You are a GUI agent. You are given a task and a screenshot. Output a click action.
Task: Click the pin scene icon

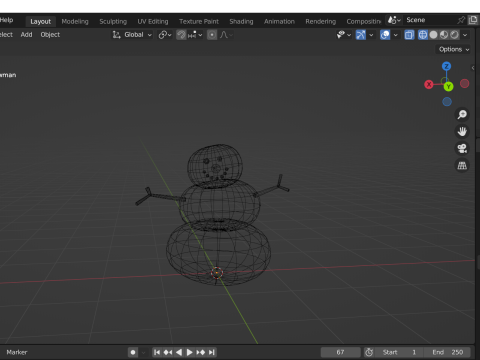(x=461, y=20)
